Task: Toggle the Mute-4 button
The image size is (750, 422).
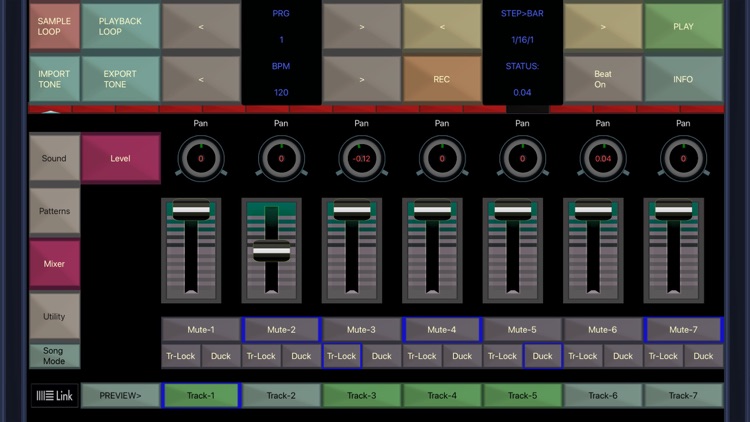Action: pos(442,330)
